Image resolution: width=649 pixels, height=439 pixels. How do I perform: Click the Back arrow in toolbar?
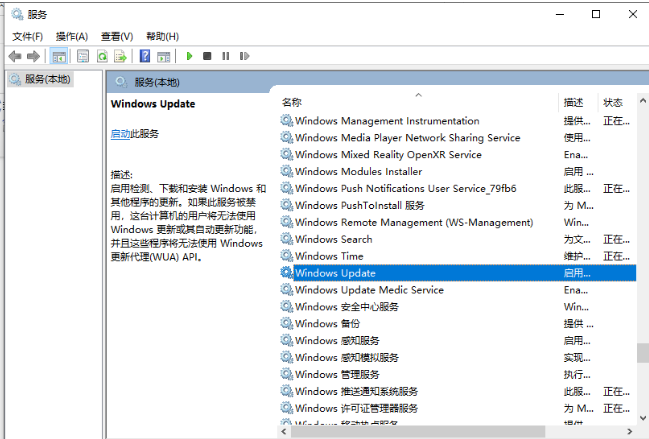click(x=15, y=56)
